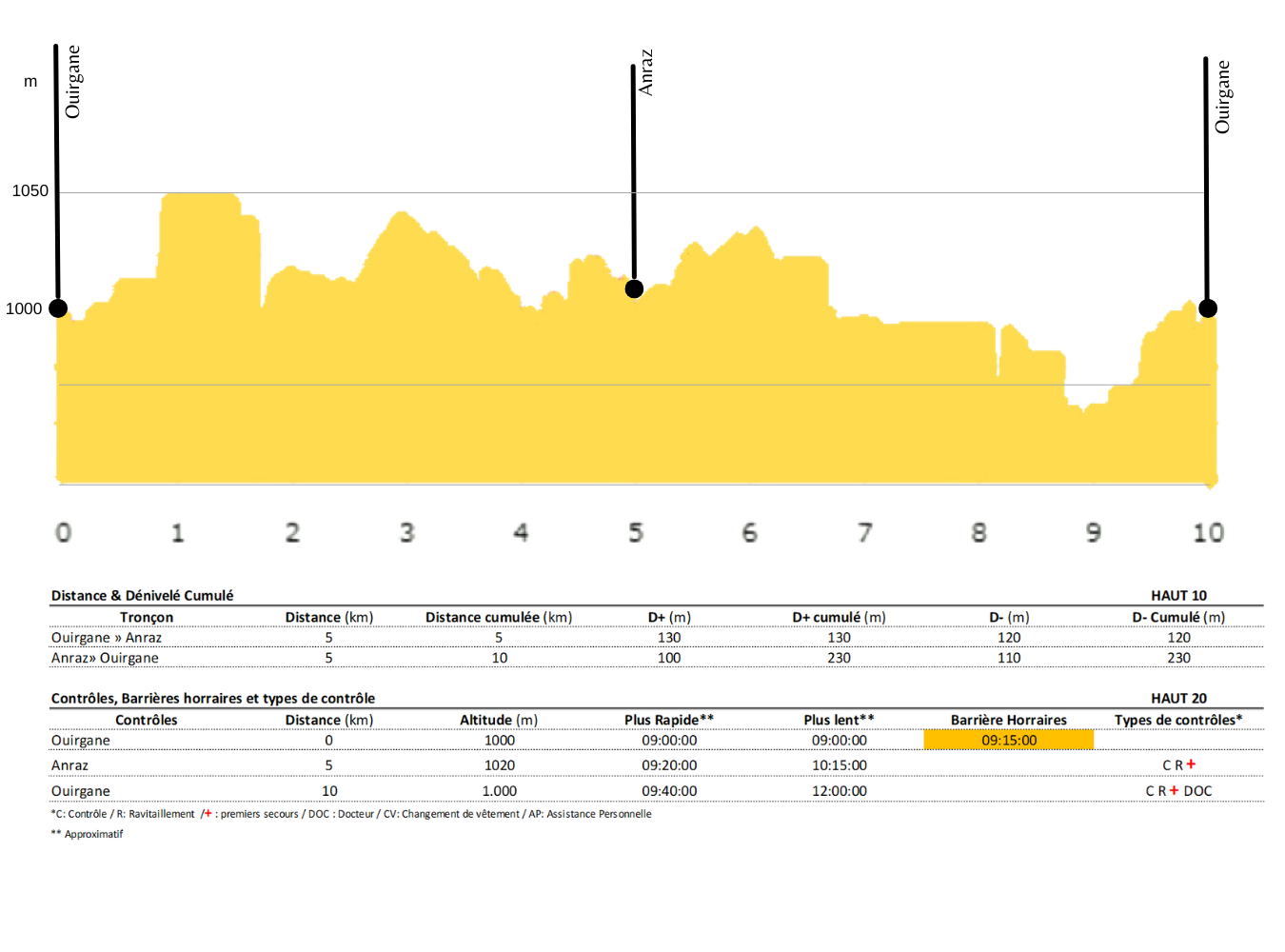Click the 1050 altitude axis label
1285x952 pixels.
tap(30, 191)
